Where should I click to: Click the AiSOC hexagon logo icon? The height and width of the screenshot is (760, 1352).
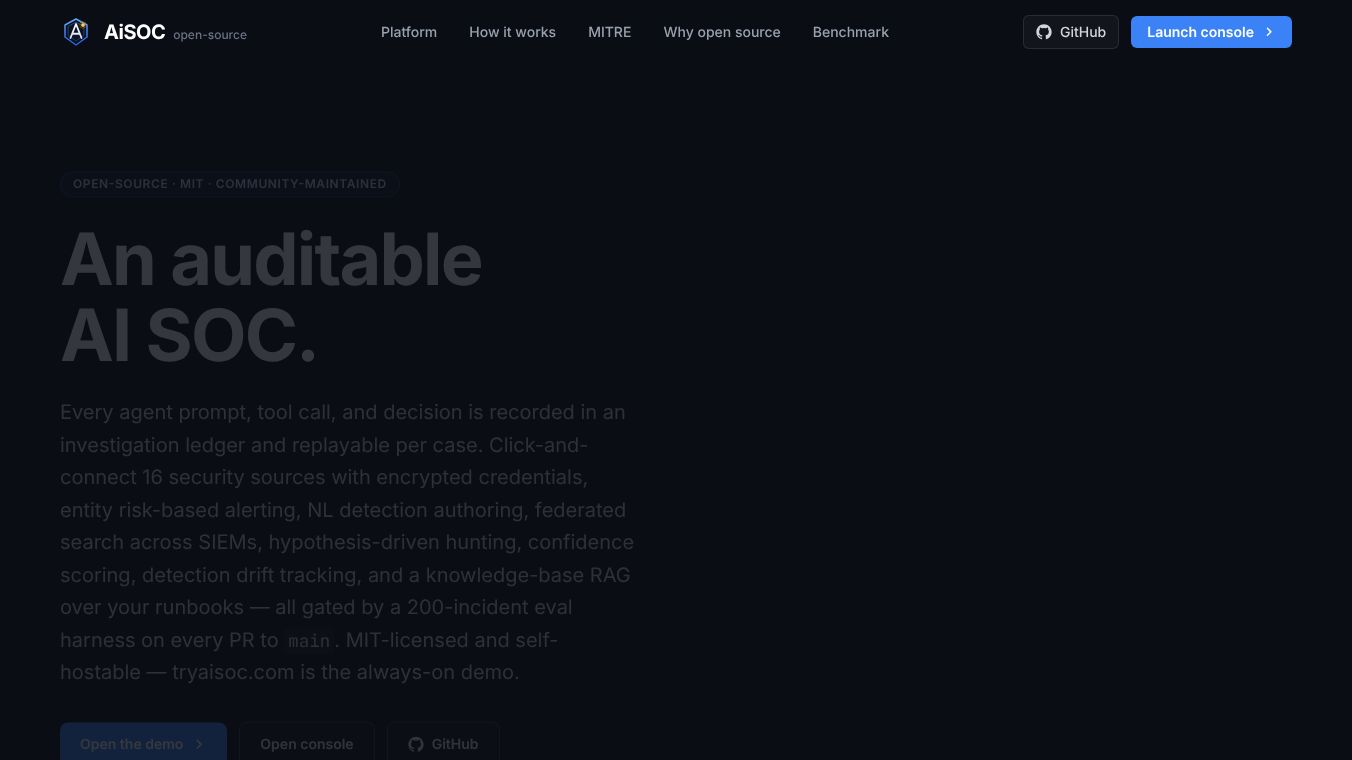click(76, 32)
